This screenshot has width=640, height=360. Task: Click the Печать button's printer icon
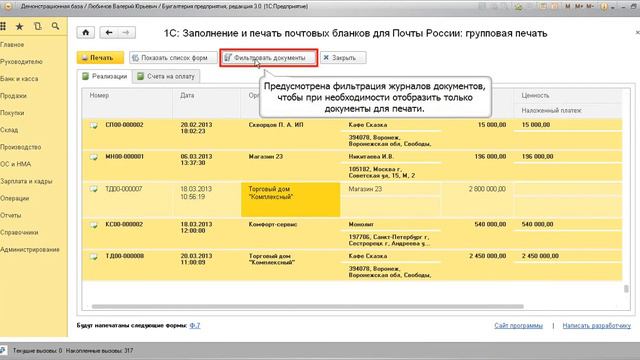click(84, 58)
